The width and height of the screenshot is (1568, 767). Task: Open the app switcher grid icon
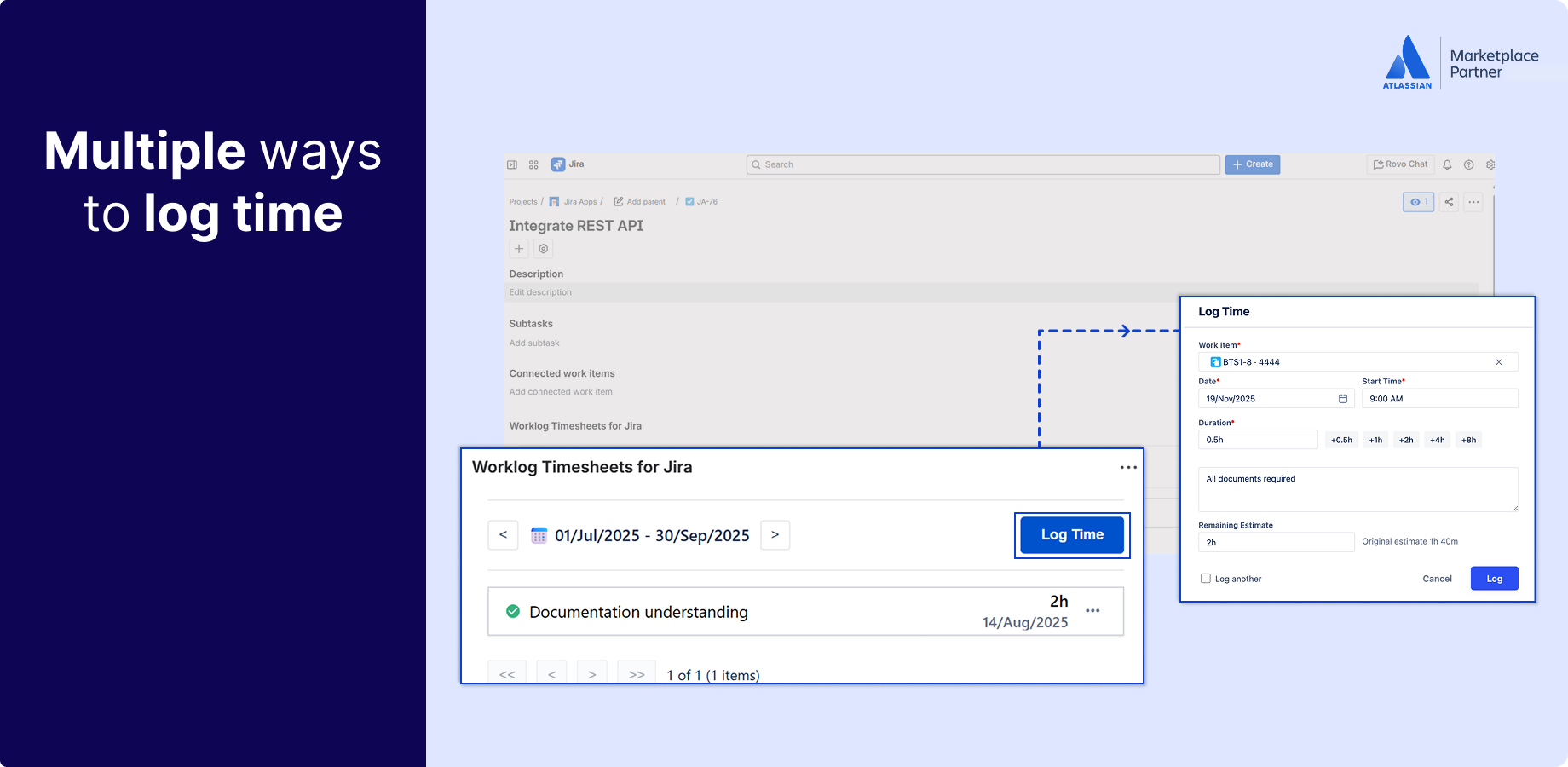tap(533, 164)
